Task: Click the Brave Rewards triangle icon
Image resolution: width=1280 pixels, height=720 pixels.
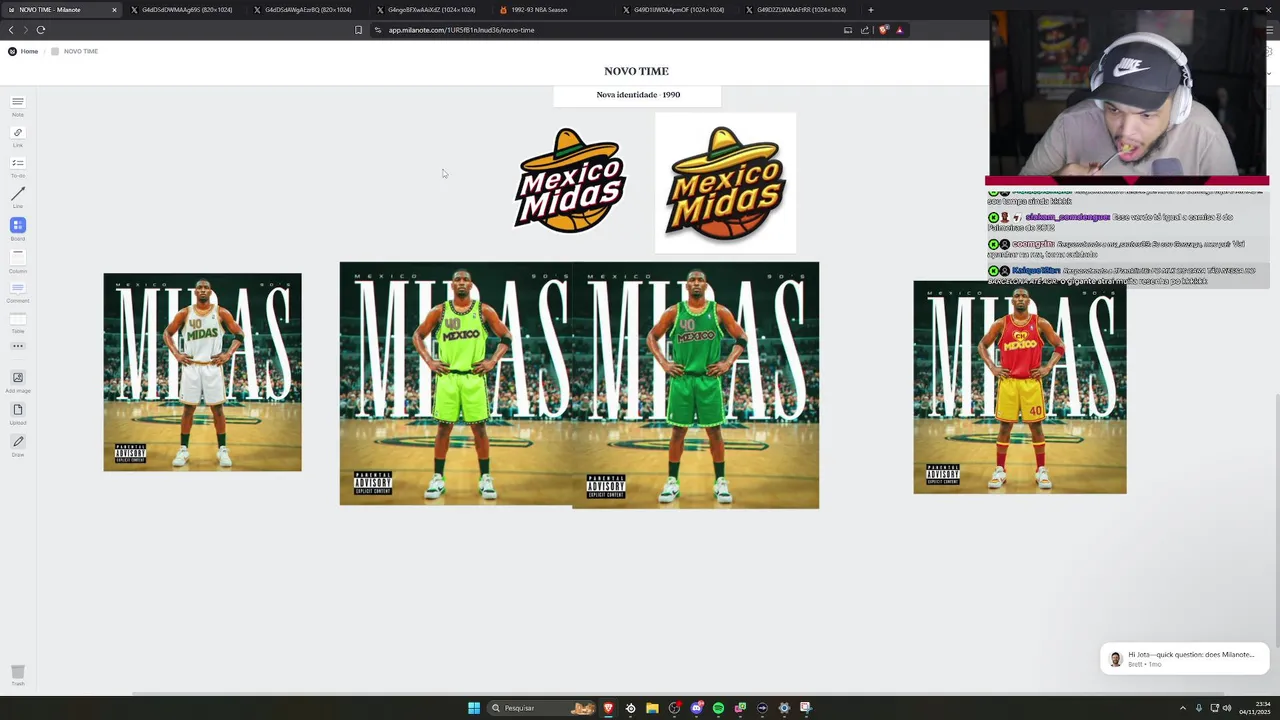Action: pyautogui.click(x=899, y=30)
